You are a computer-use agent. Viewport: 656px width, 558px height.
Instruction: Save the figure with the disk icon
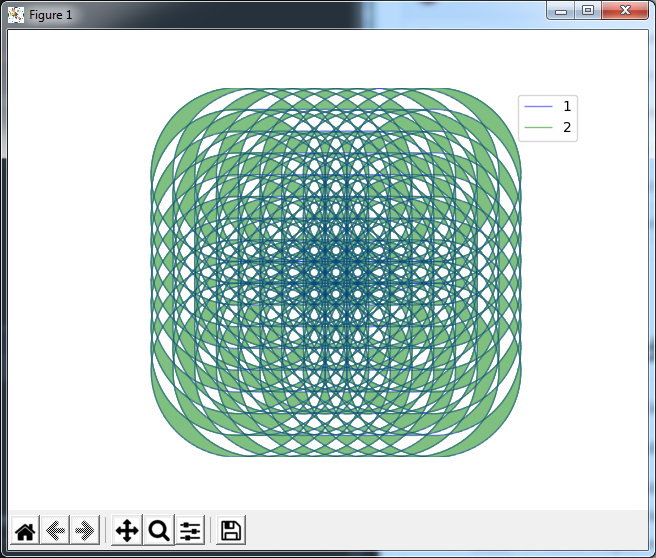pos(231,531)
